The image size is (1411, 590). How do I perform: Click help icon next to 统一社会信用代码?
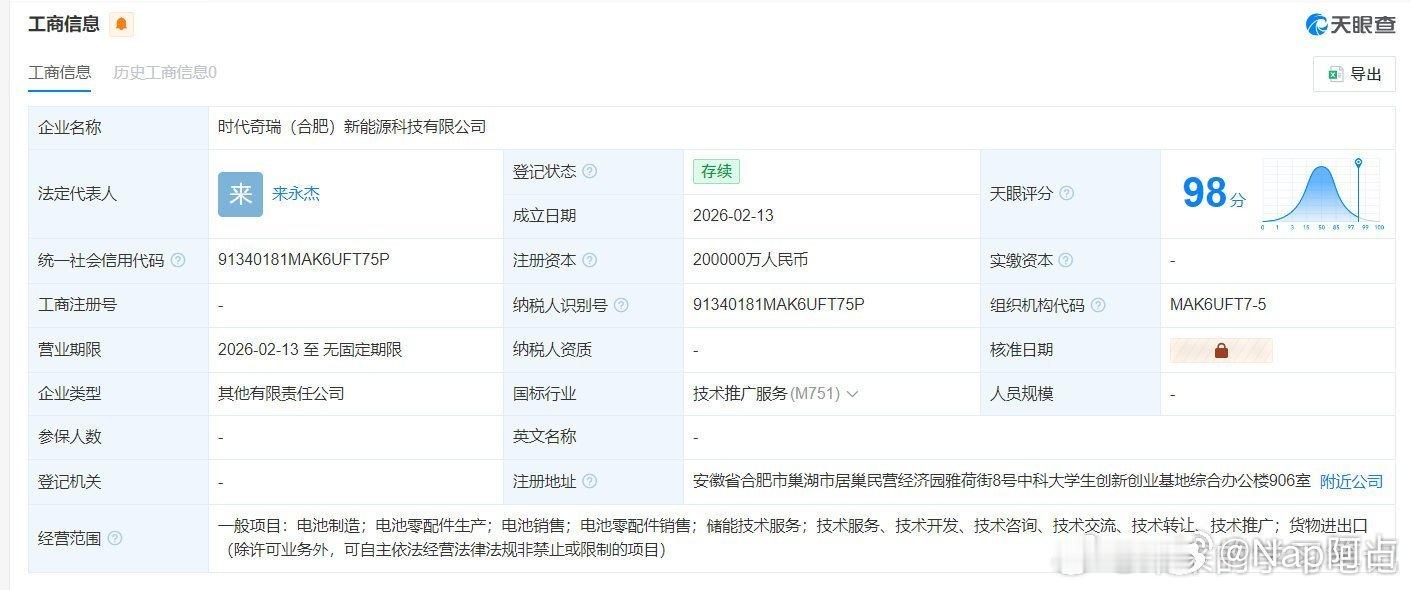click(x=178, y=260)
